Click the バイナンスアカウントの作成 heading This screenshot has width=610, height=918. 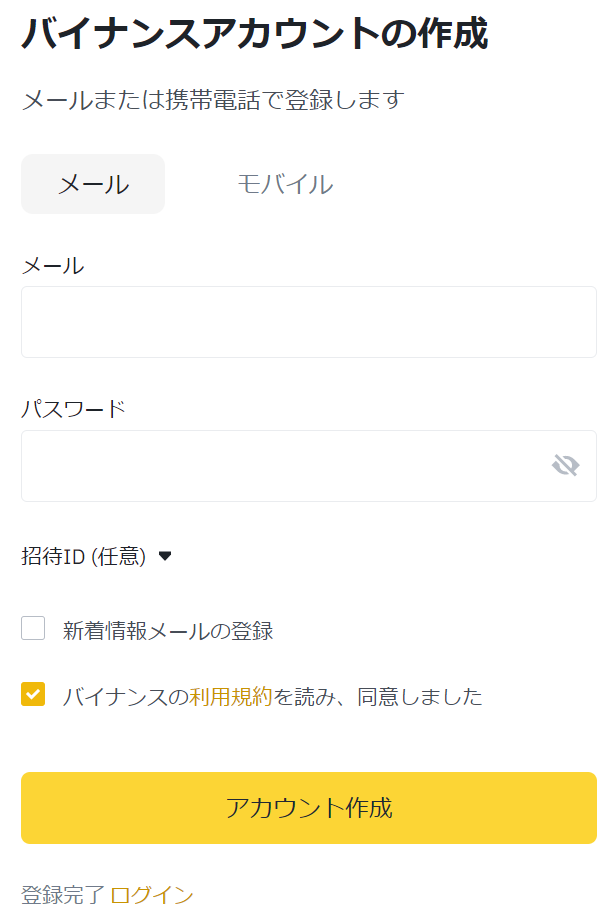coord(255,33)
